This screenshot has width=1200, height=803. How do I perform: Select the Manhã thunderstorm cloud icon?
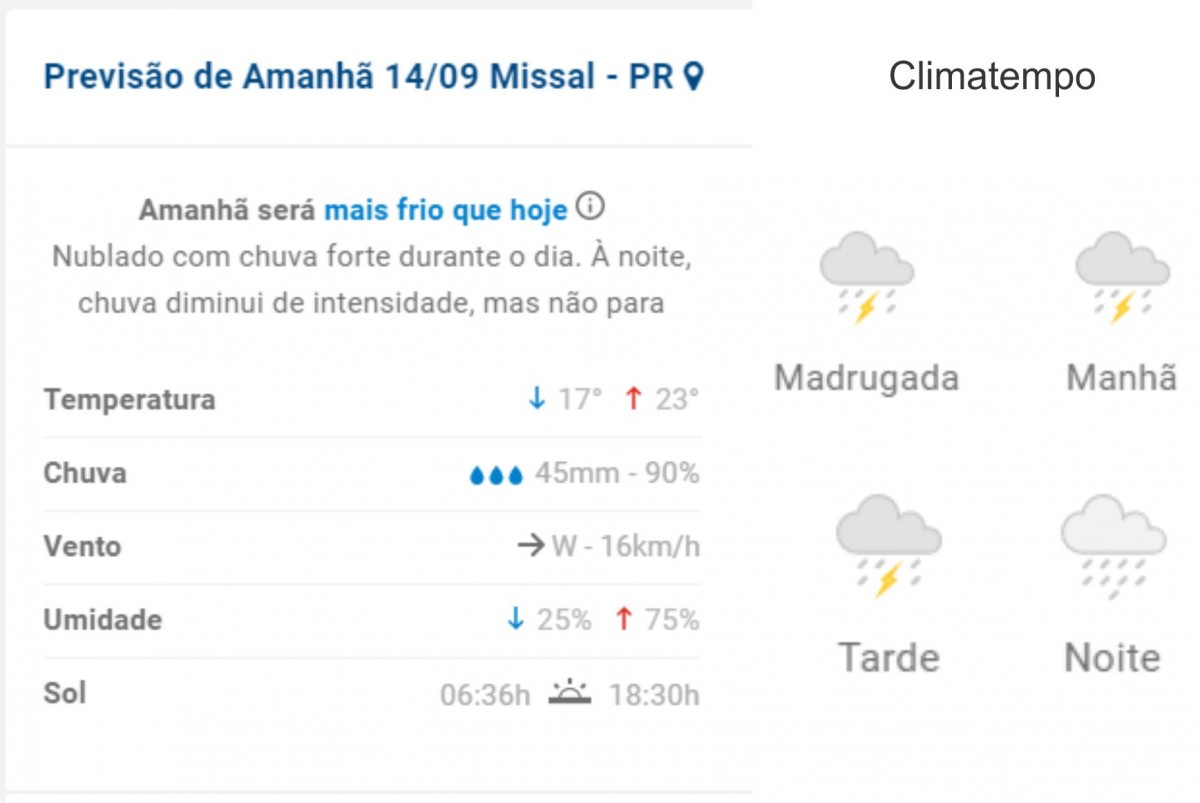[x=1122, y=277]
